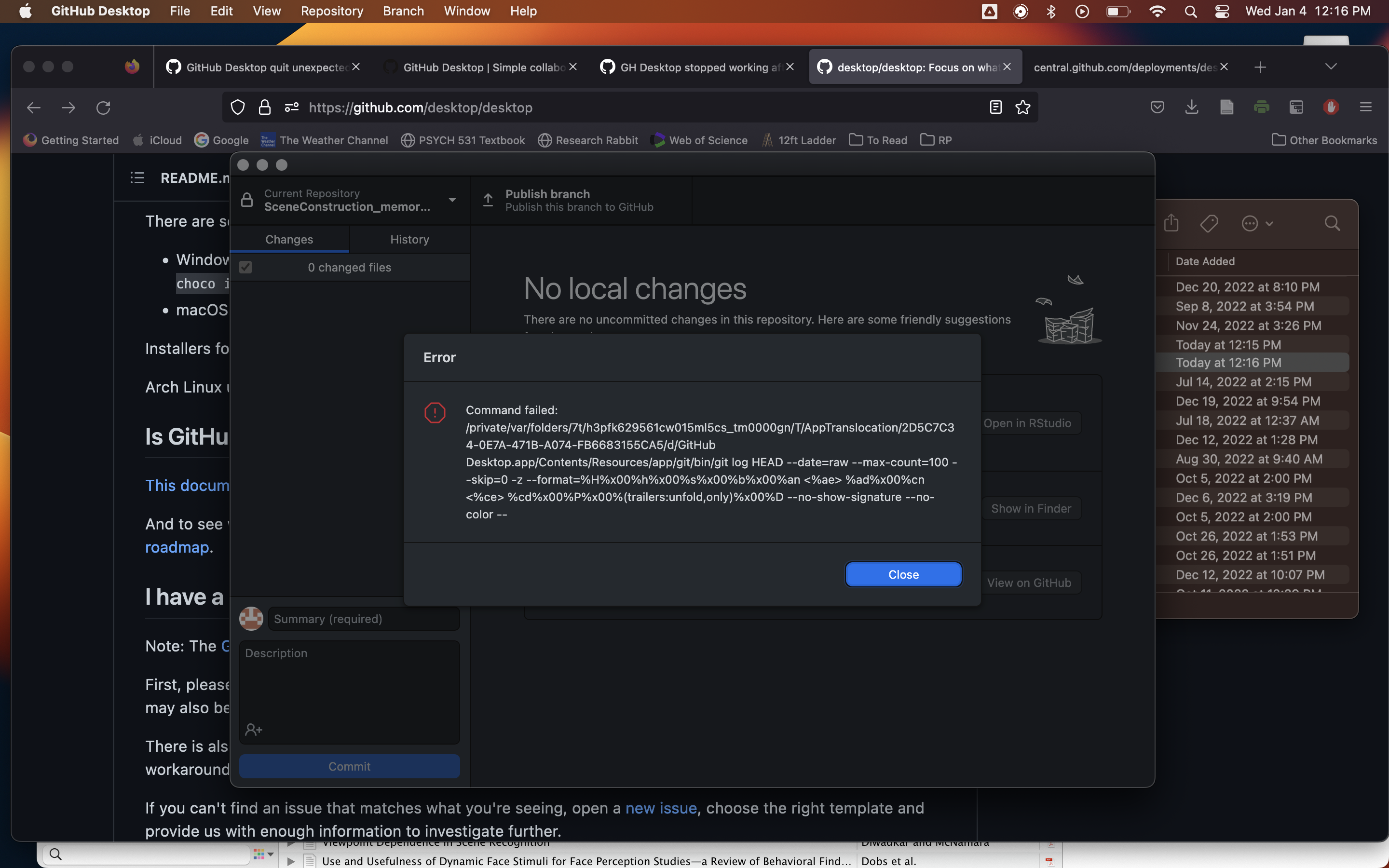
Task: Save the page to Pocket
Action: 1157,107
